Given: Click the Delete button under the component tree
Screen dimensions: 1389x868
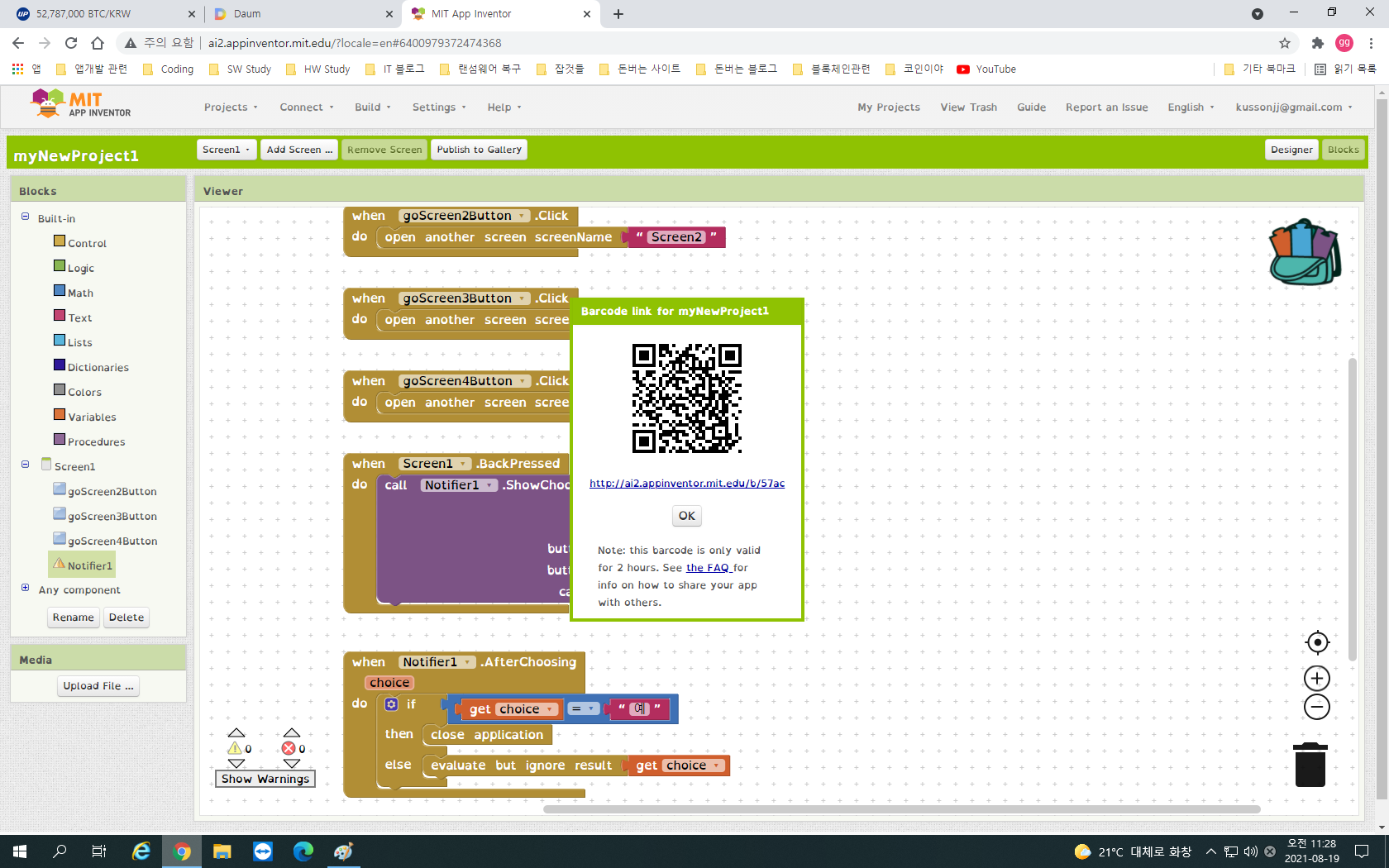Looking at the screenshot, I should pos(126,618).
